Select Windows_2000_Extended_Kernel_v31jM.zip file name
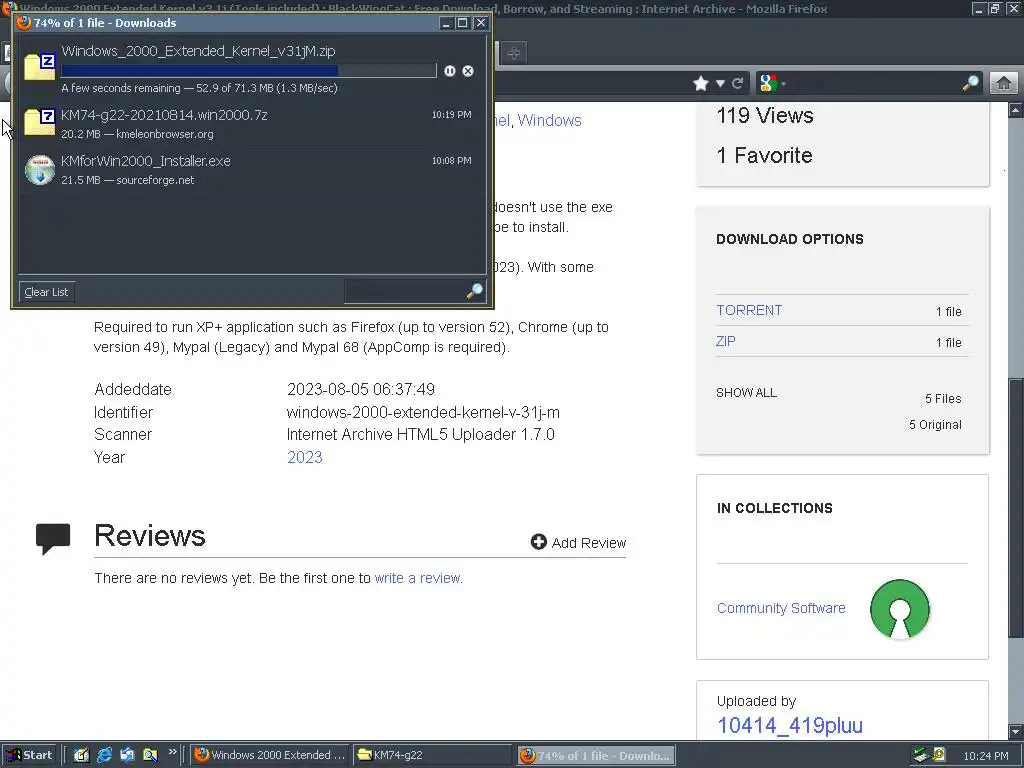 point(199,51)
